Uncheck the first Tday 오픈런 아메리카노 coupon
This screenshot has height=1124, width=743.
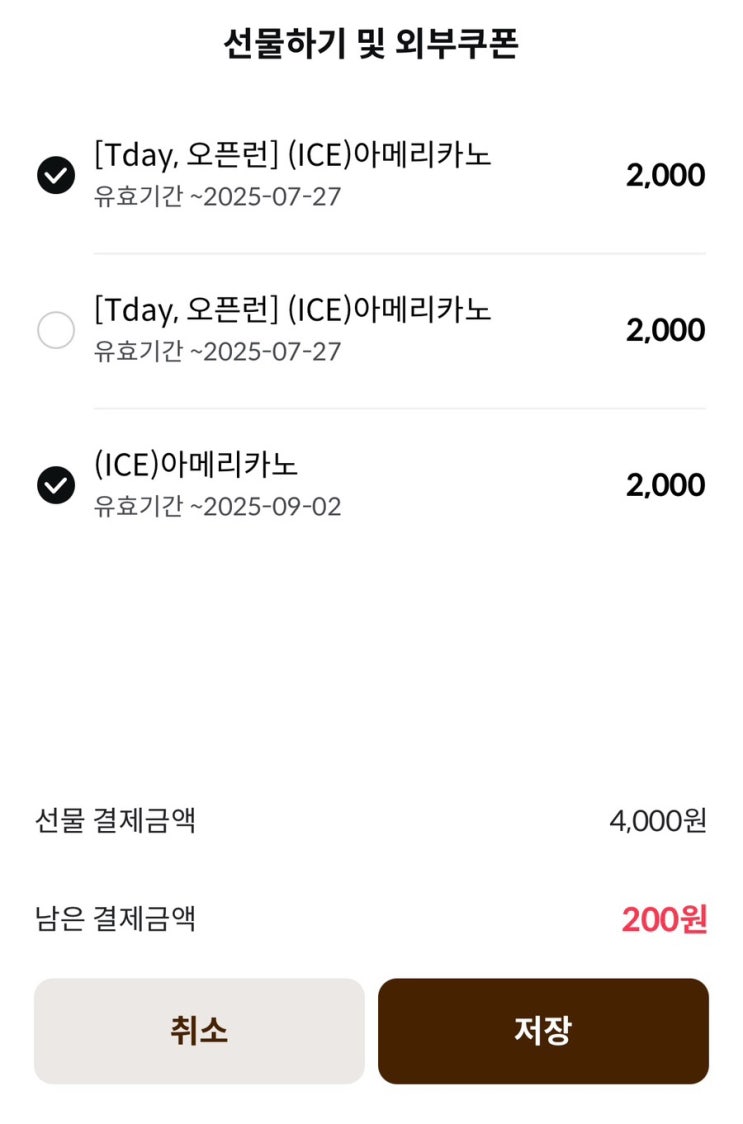click(56, 176)
